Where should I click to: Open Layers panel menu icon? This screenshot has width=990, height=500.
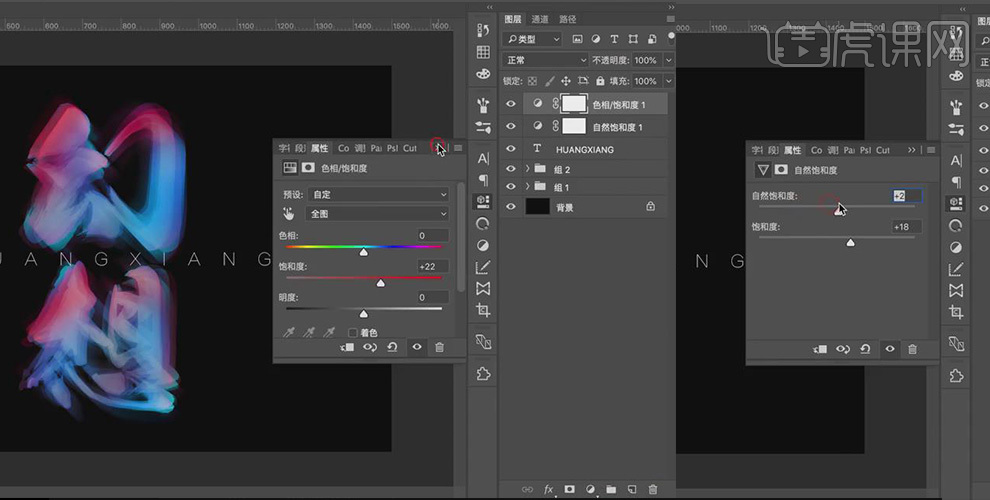click(x=670, y=19)
